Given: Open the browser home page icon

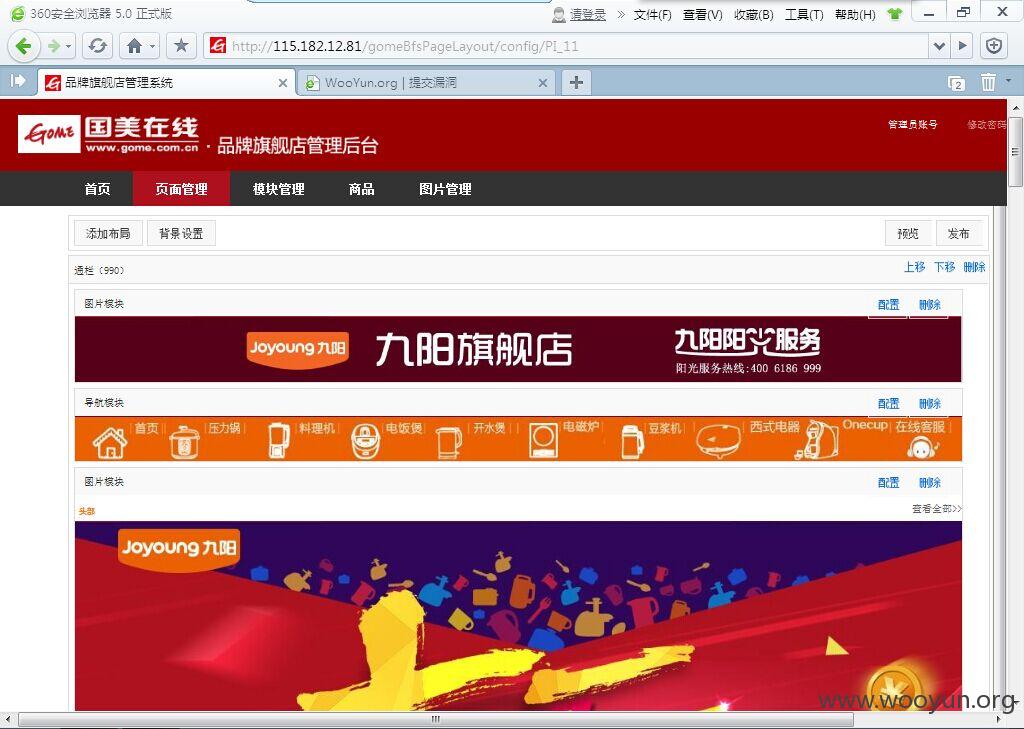Looking at the screenshot, I should pyautogui.click(x=135, y=46).
